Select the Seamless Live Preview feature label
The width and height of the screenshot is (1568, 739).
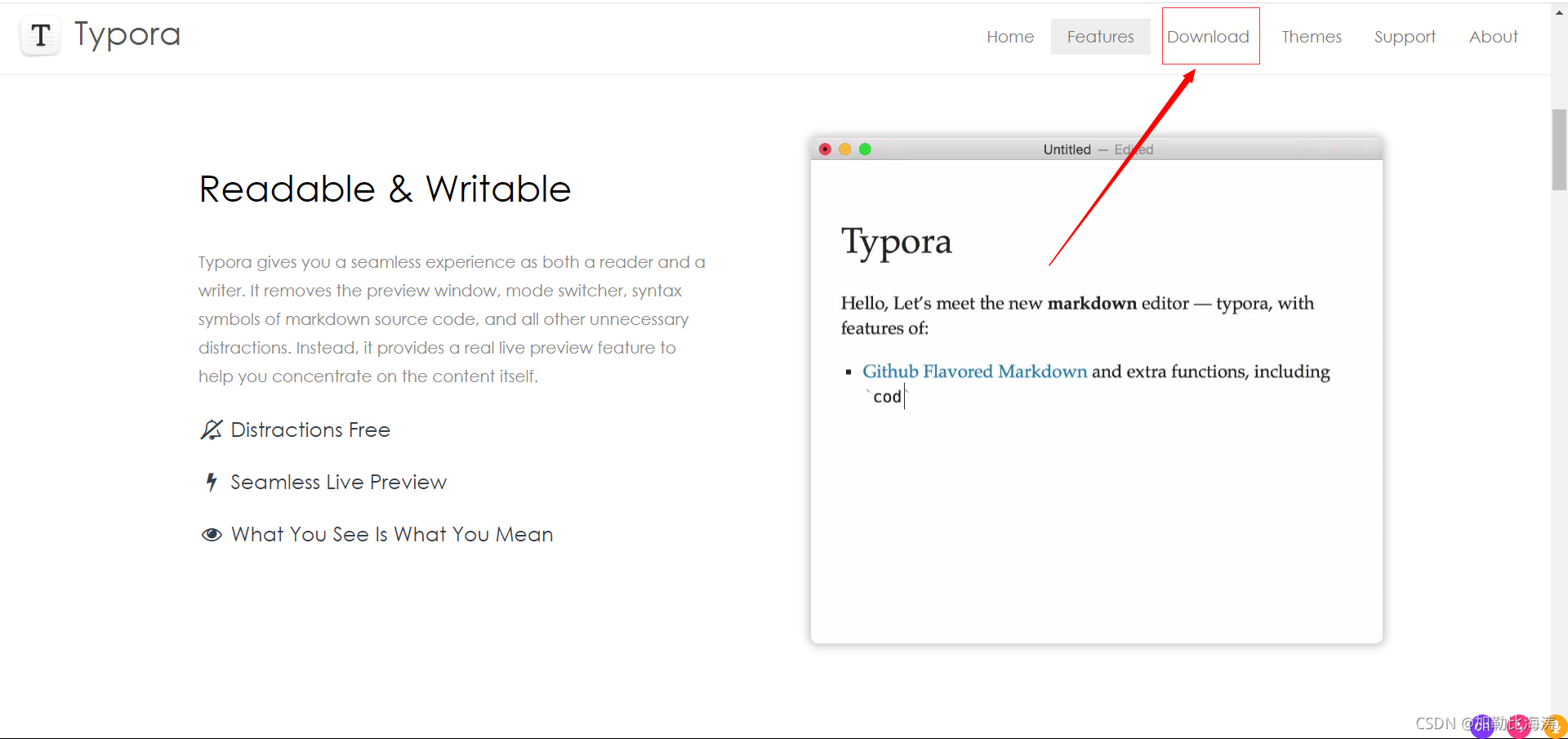point(338,482)
